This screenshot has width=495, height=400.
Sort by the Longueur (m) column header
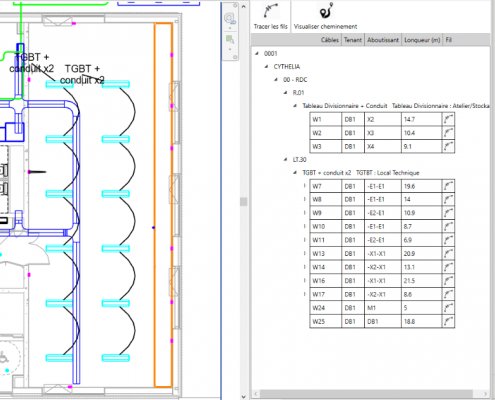(x=422, y=40)
